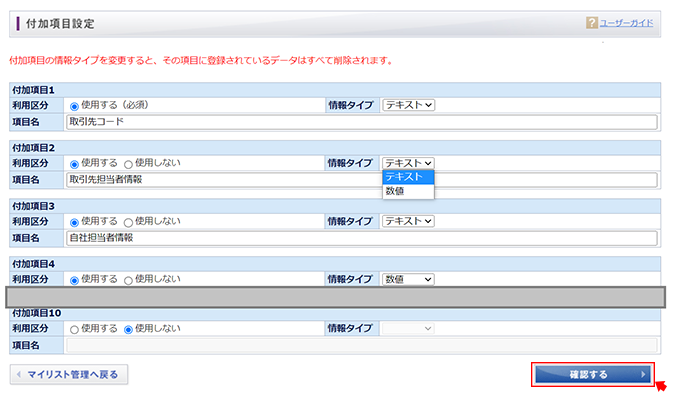Click empty 項目名 field of 付加項目10

pos(362,345)
